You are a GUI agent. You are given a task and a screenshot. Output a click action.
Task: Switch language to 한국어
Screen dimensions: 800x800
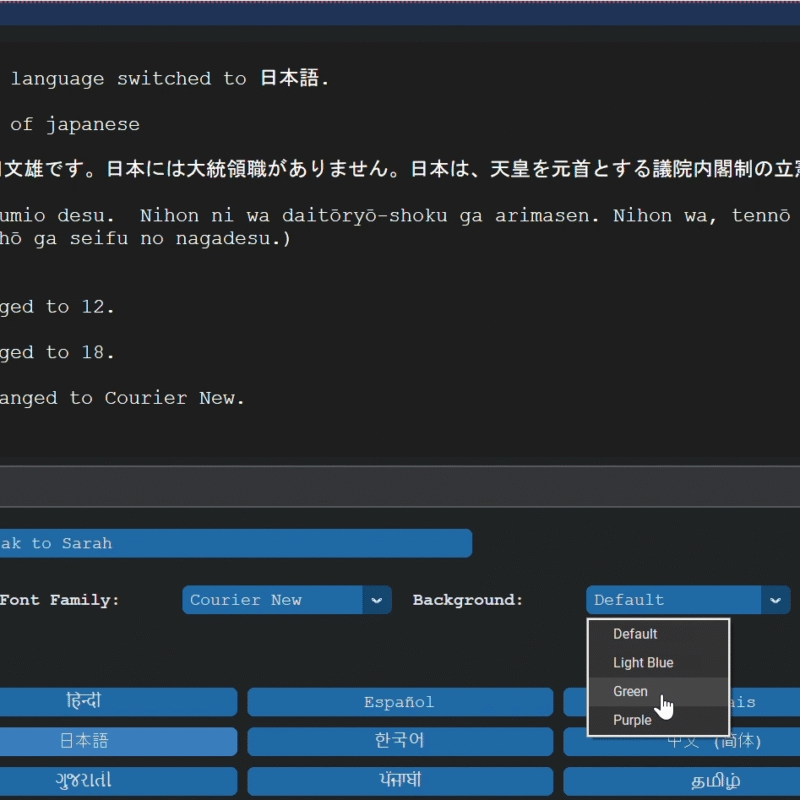[x=399, y=742]
